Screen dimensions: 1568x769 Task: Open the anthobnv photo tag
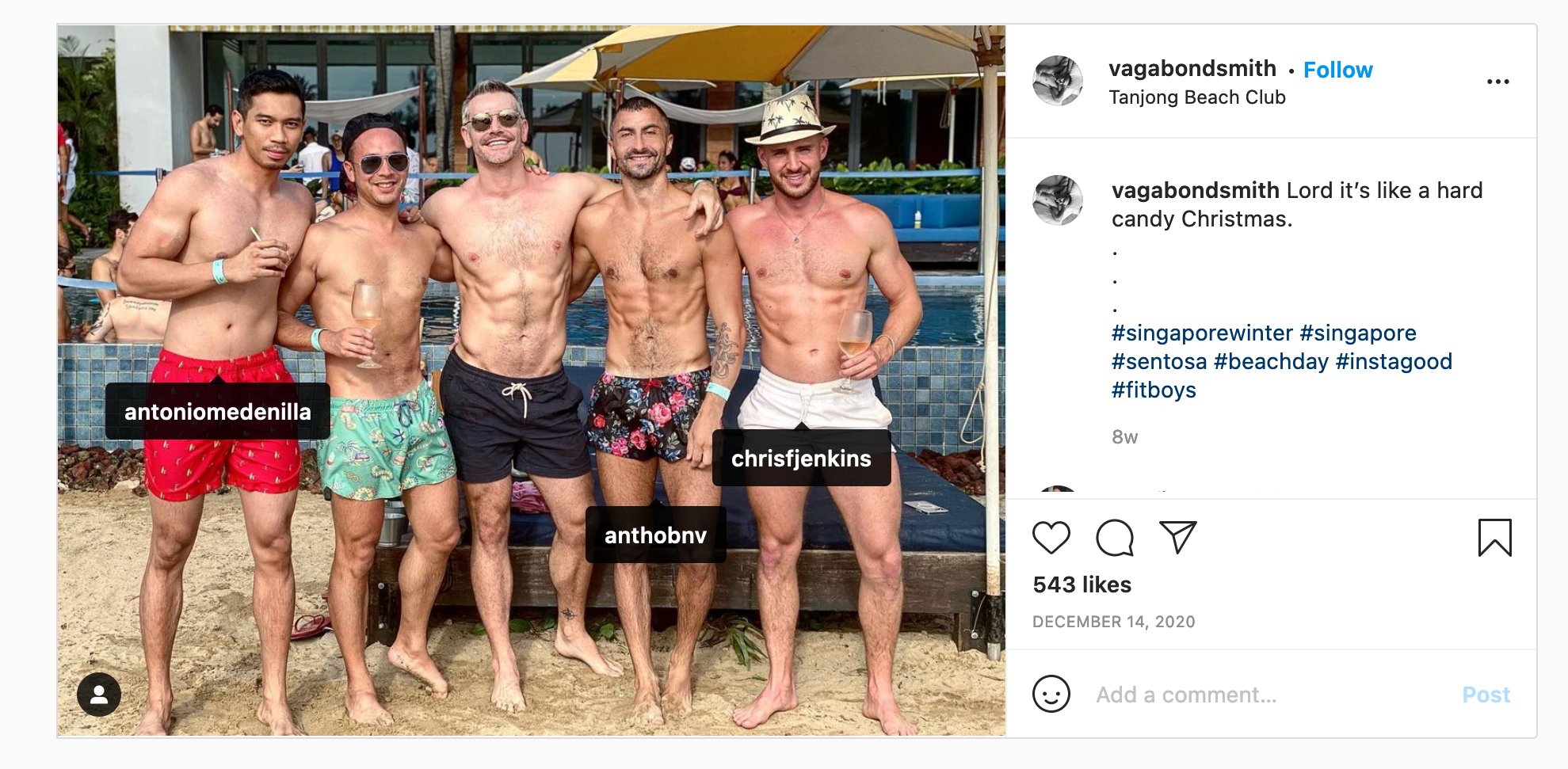point(655,535)
